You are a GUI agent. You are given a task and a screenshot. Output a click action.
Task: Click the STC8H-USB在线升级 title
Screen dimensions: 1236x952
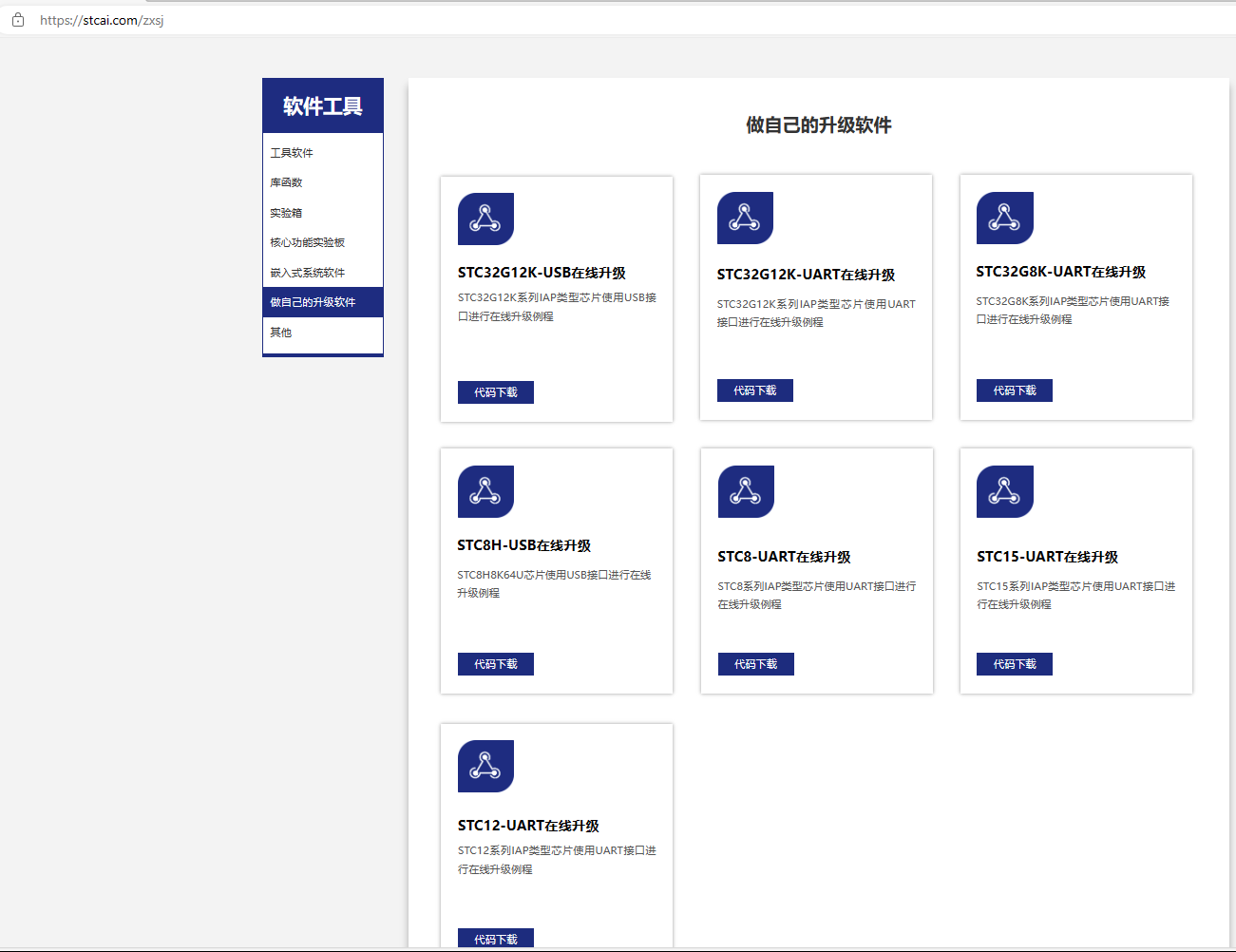[524, 545]
